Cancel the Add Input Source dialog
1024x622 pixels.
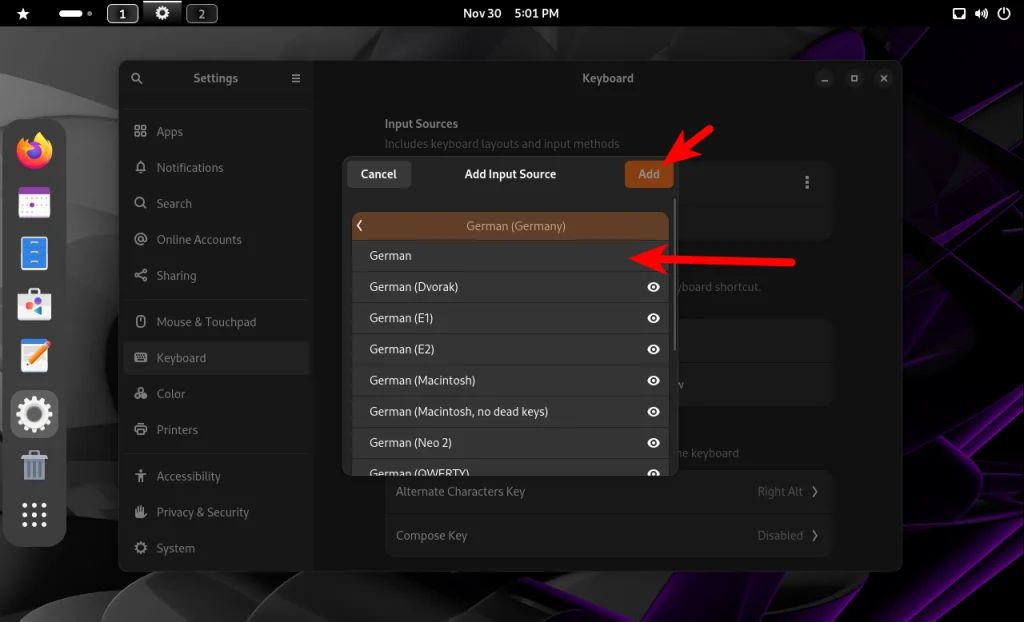[x=379, y=174]
